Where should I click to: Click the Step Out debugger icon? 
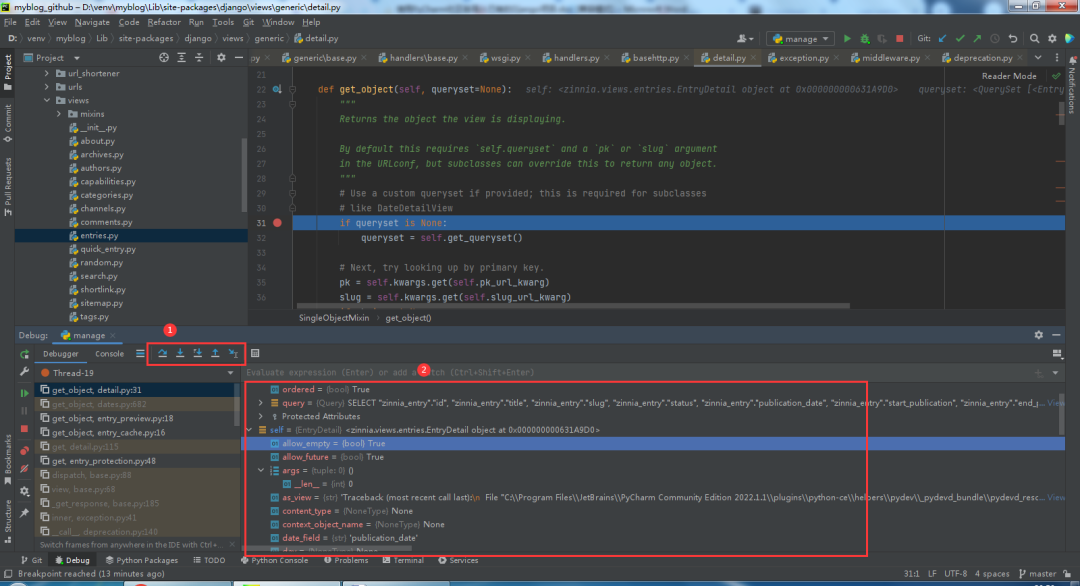pyautogui.click(x=215, y=353)
